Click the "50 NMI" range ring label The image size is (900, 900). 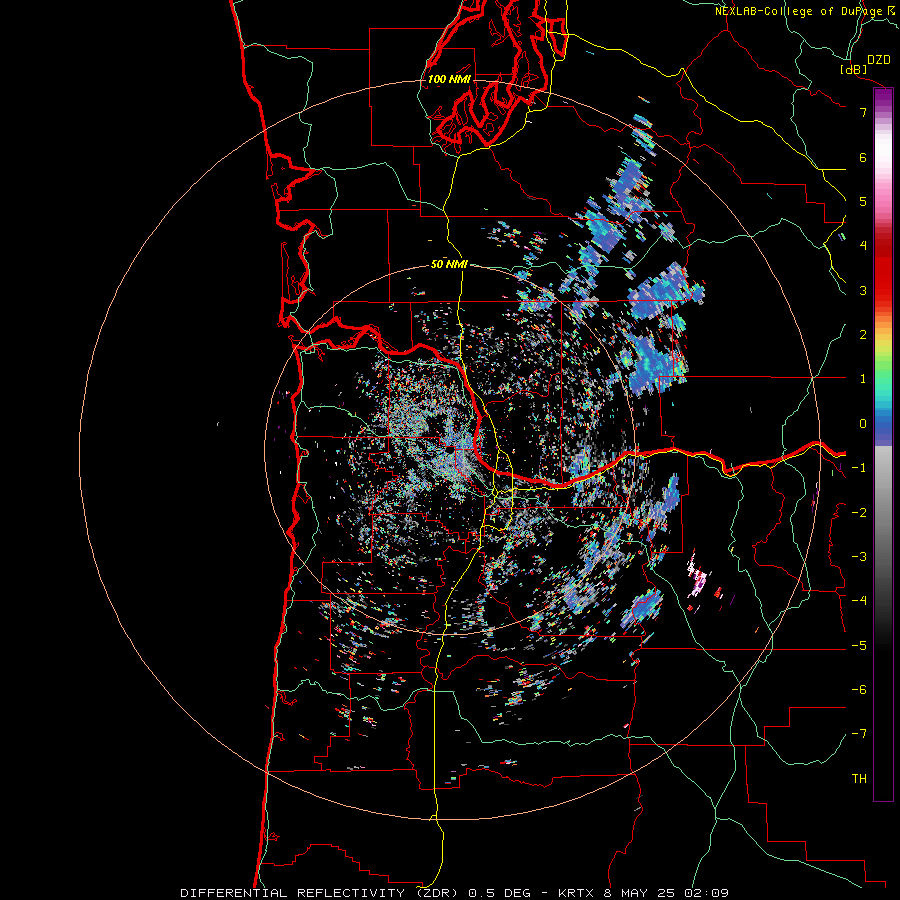449,264
